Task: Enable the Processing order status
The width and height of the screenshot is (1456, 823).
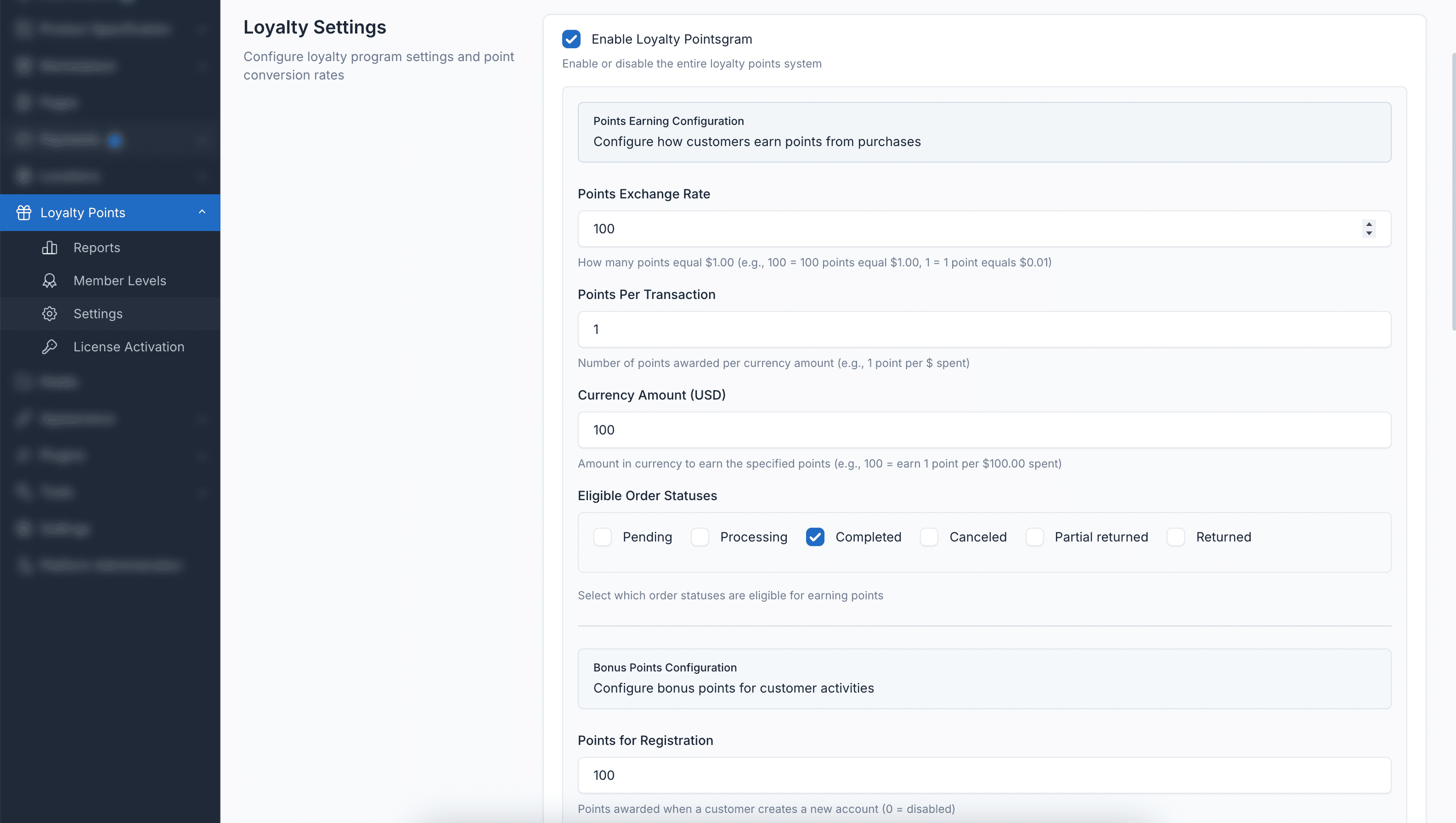Action: [700, 536]
